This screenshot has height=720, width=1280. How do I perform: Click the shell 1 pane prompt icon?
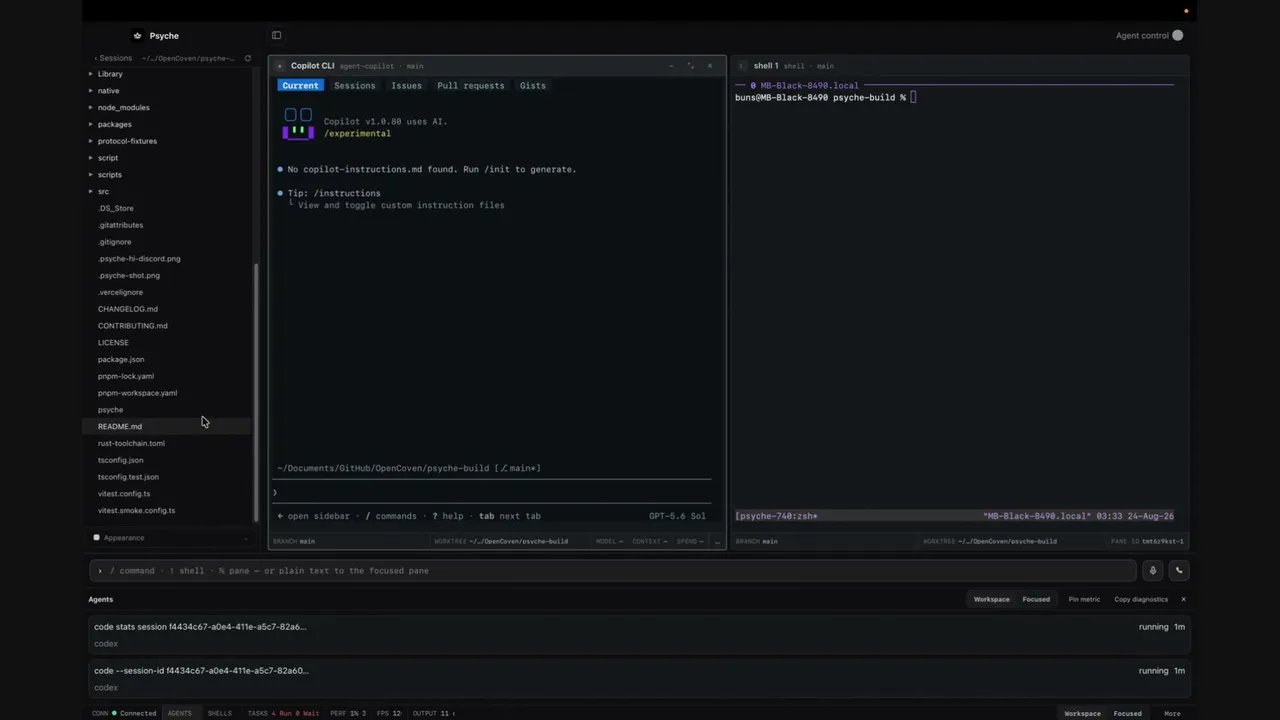point(742,66)
